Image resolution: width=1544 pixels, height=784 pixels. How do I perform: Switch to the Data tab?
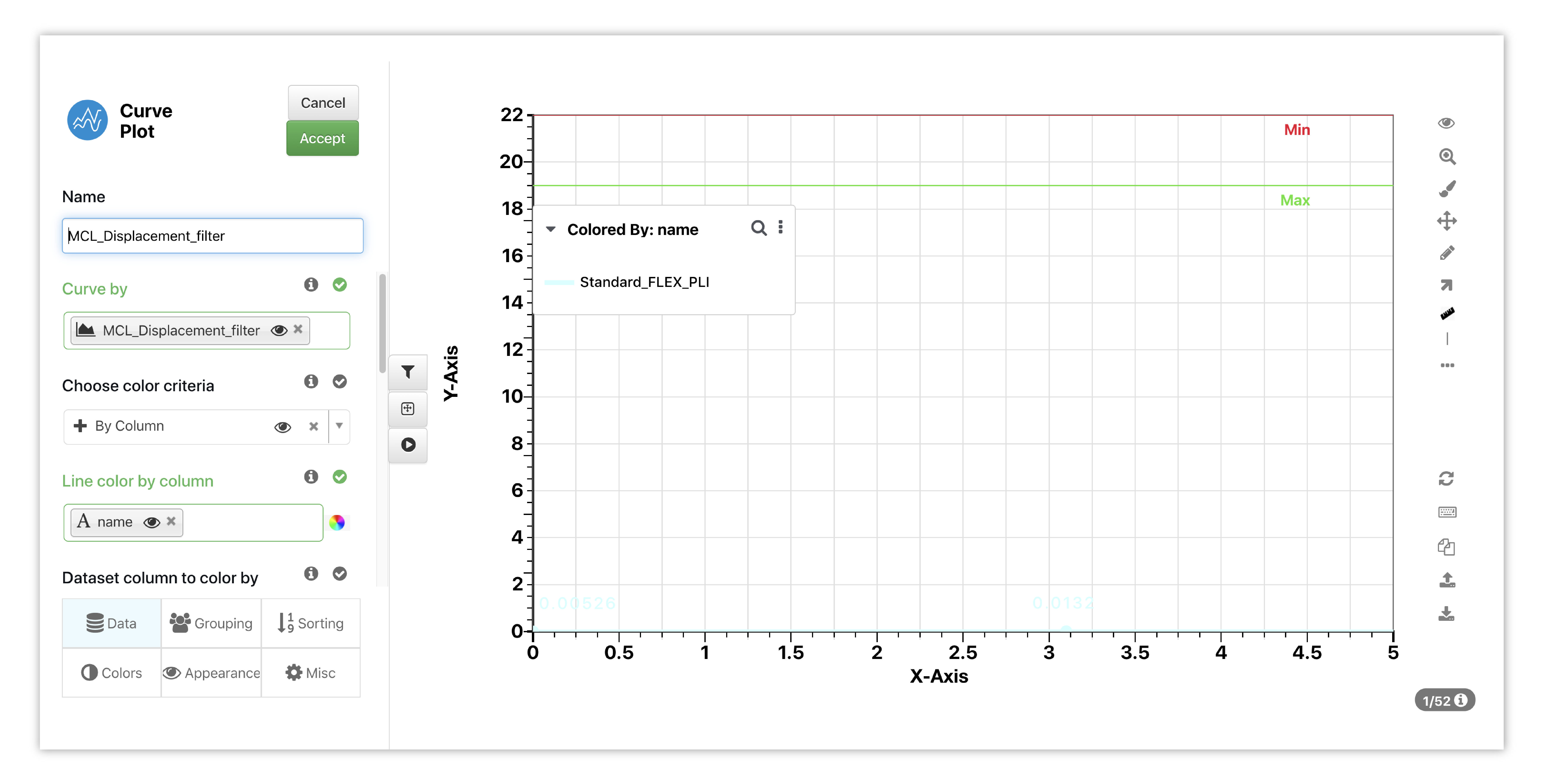tap(112, 623)
